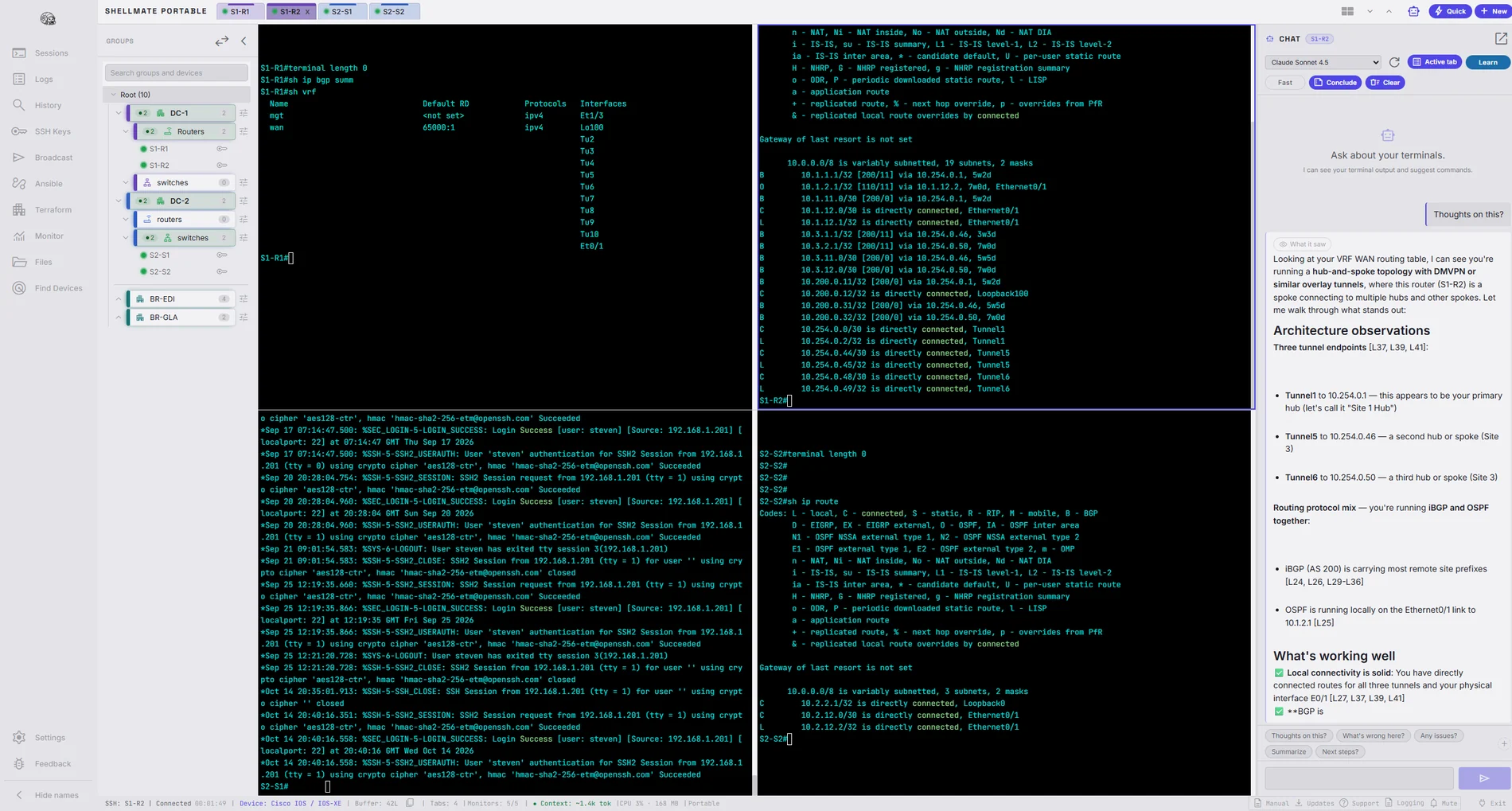Image resolution: width=1512 pixels, height=811 pixels.
Task: Select S2-S1 device in the tree
Action: [x=160, y=255]
